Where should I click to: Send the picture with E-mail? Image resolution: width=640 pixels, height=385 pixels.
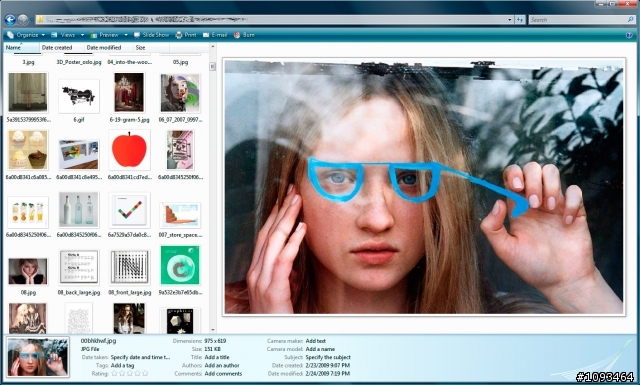[215, 35]
